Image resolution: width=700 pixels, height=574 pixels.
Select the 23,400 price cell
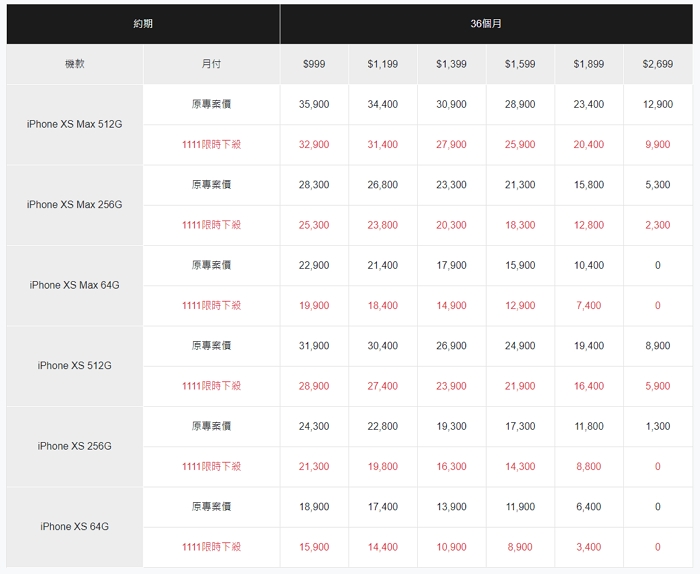[x=589, y=104]
